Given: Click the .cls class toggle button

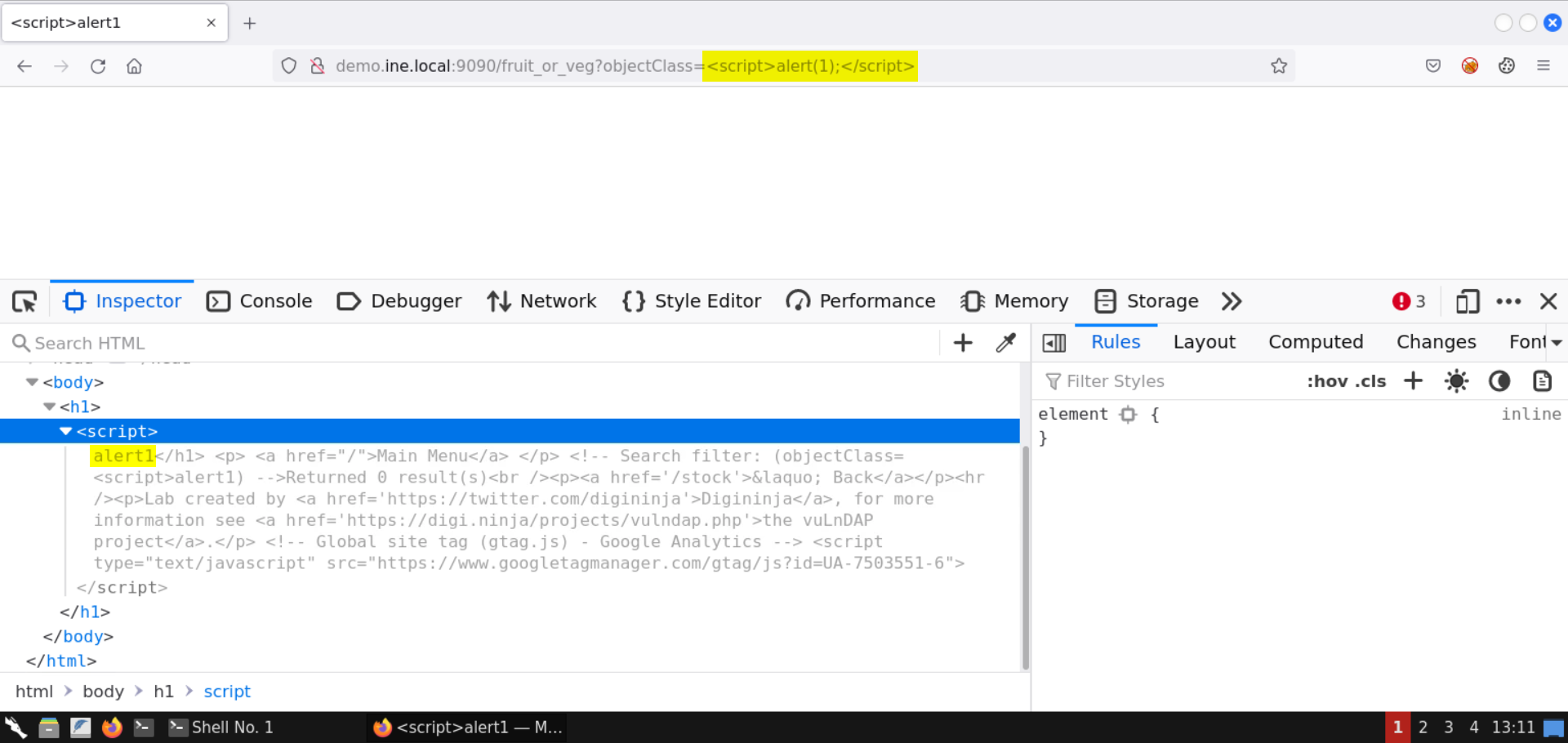Looking at the screenshot, I should [x=1371, y=381].
